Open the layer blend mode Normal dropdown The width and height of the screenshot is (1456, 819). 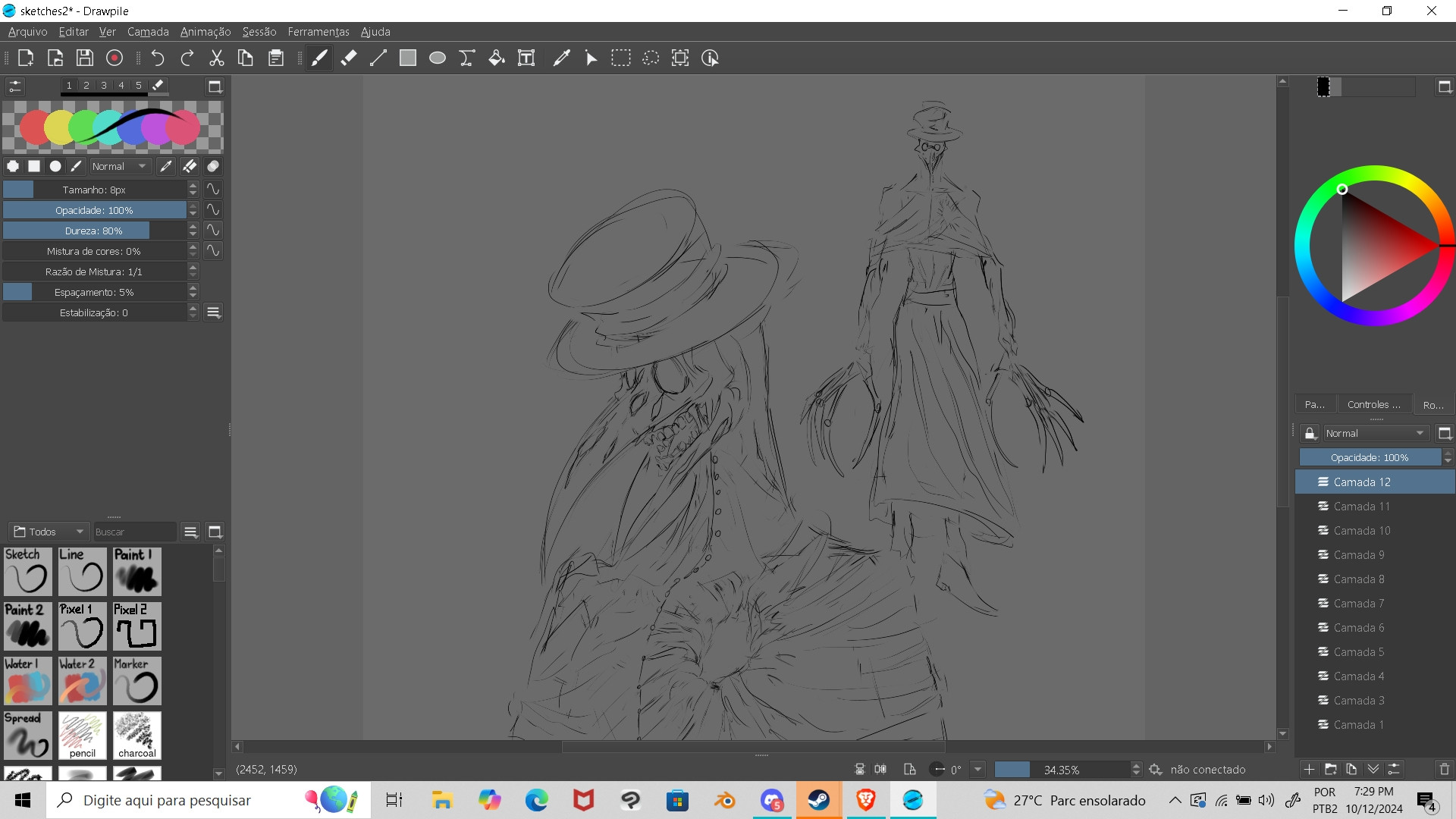[1376, 434]
